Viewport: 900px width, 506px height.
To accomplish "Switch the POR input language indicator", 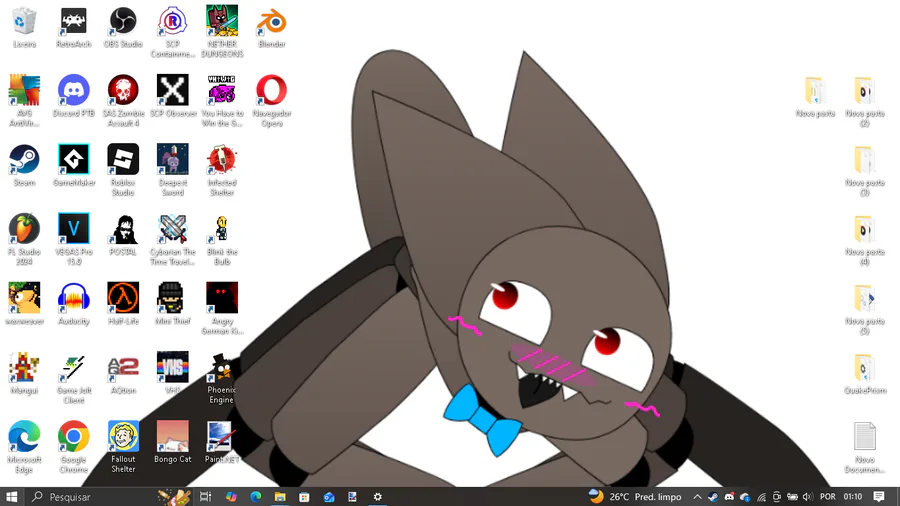I will [828, 497].
